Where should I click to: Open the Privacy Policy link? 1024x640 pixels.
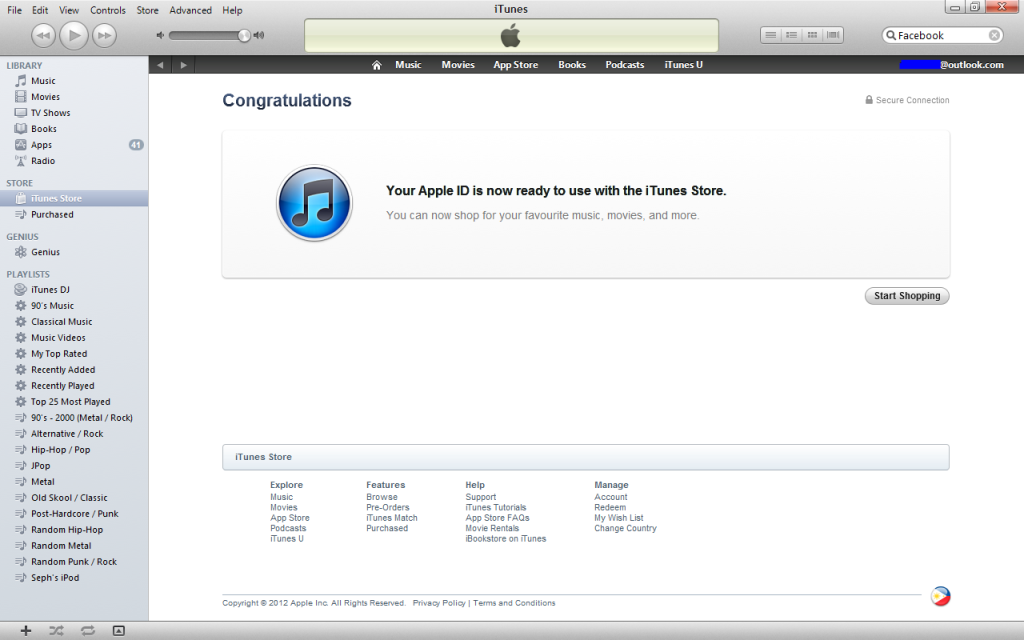point(439,603)
